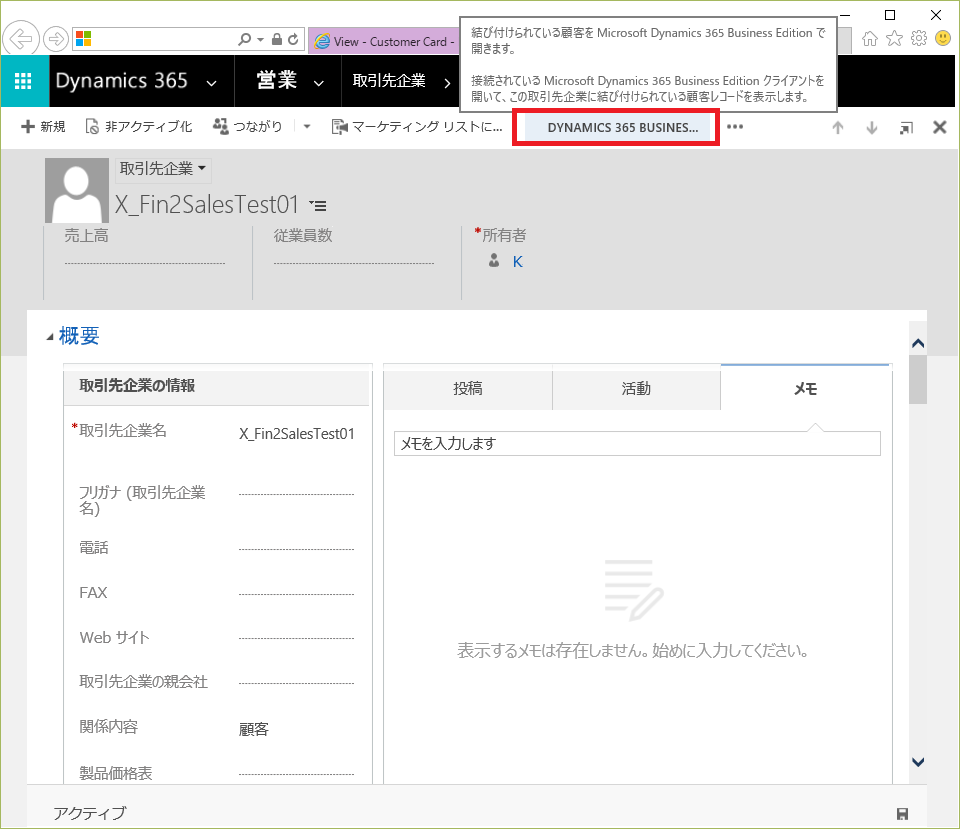Click the 取引先企業の情報 section header
Viewport: 960px width, 829px height.
(217, 386)
